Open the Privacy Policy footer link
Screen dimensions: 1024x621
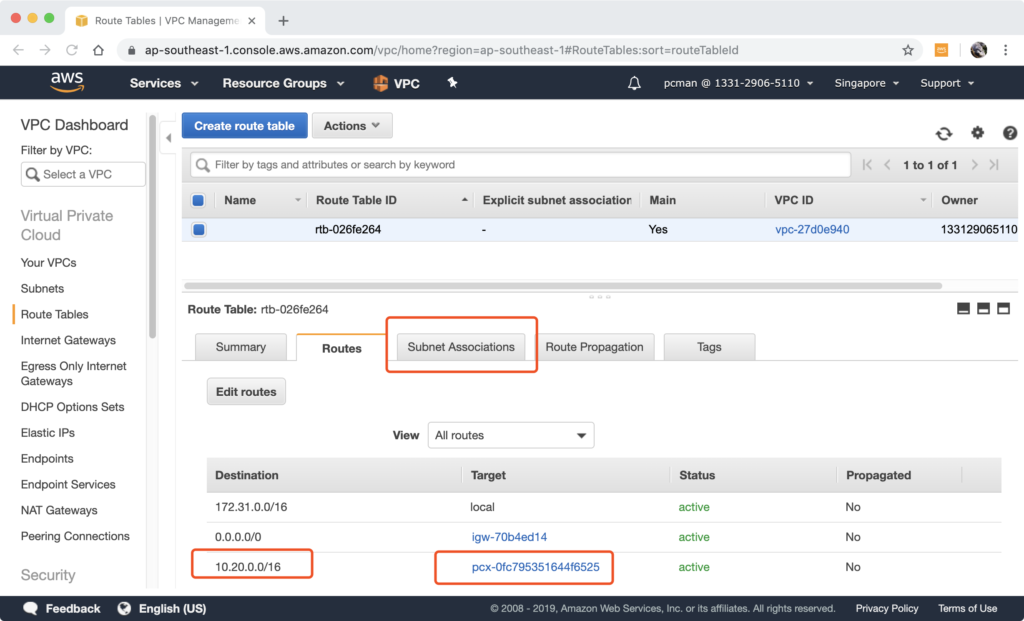pyautogui.click(x=887, y=609)
